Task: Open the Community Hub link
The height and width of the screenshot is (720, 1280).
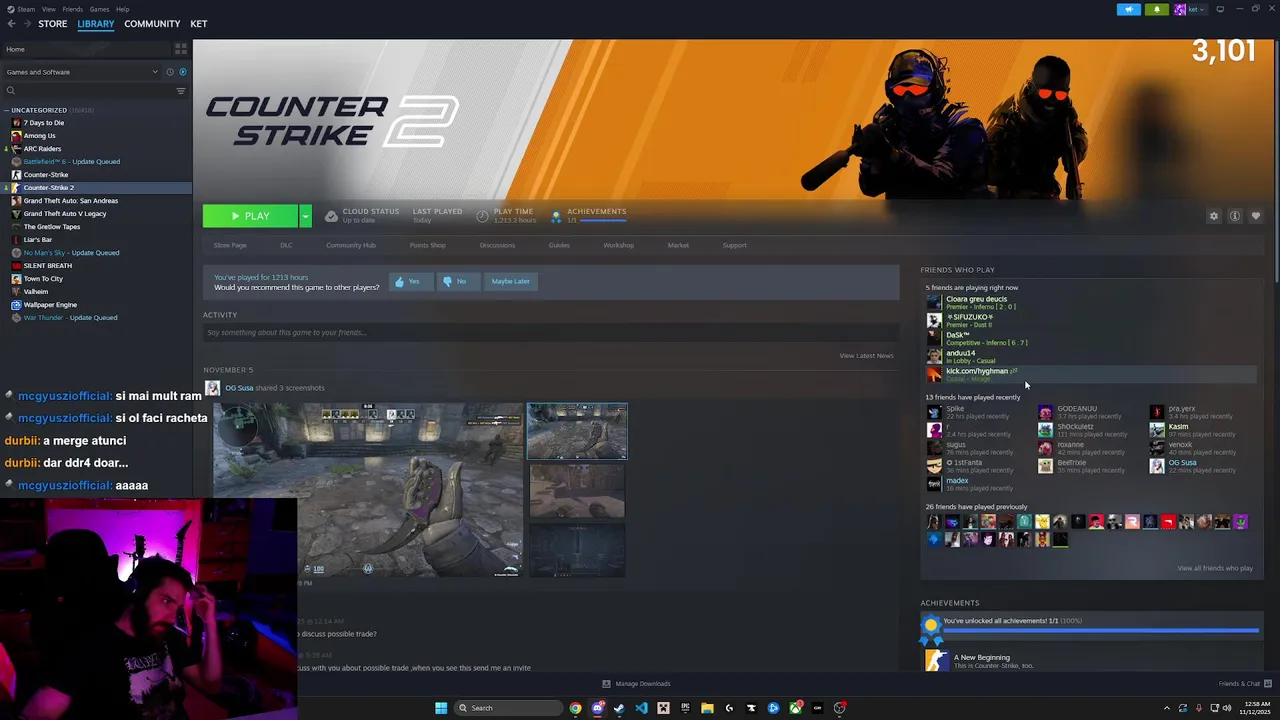Action: click(x=351, y=245)
